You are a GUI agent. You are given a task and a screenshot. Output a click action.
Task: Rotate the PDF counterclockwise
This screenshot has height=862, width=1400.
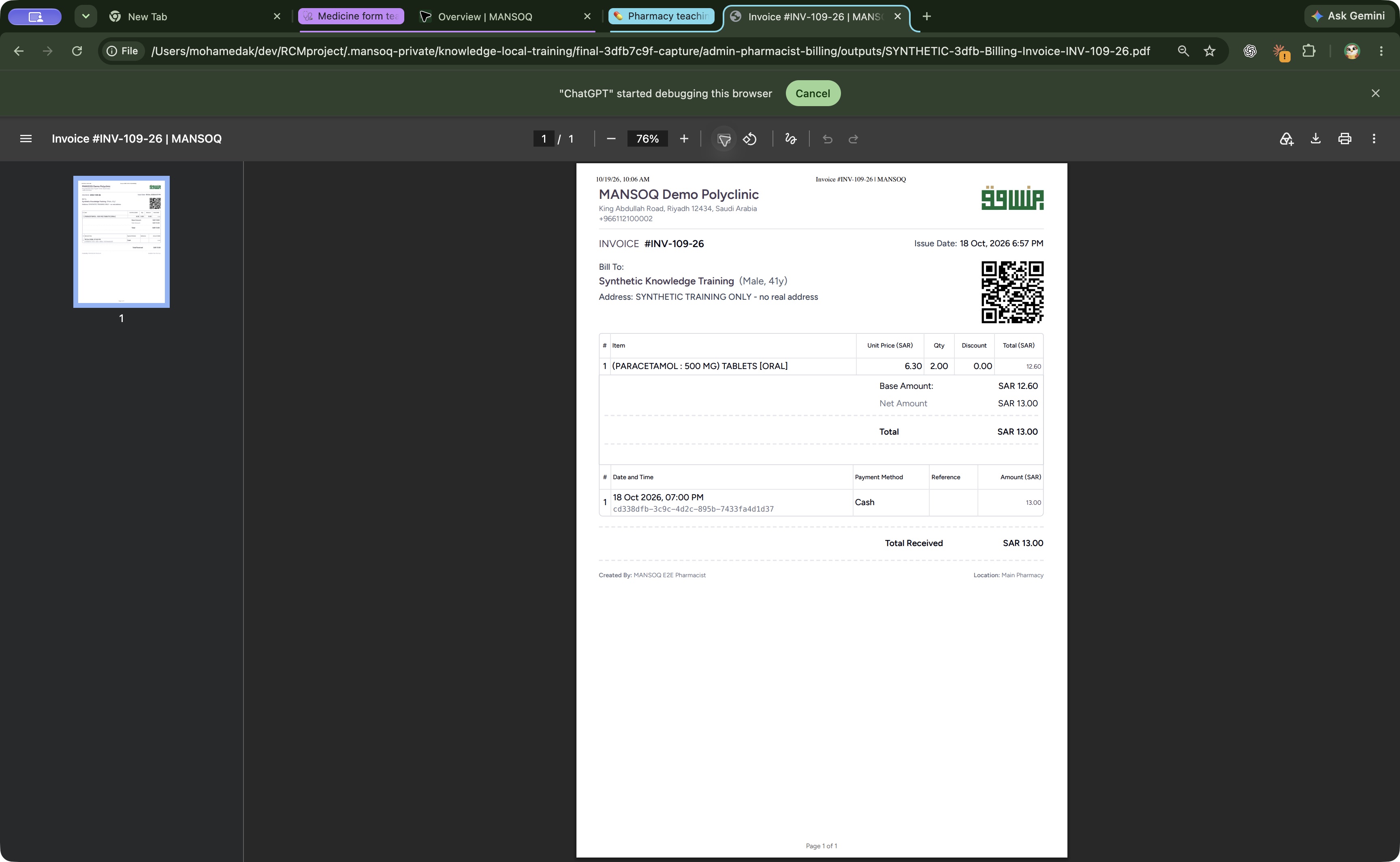click(750, 139)
